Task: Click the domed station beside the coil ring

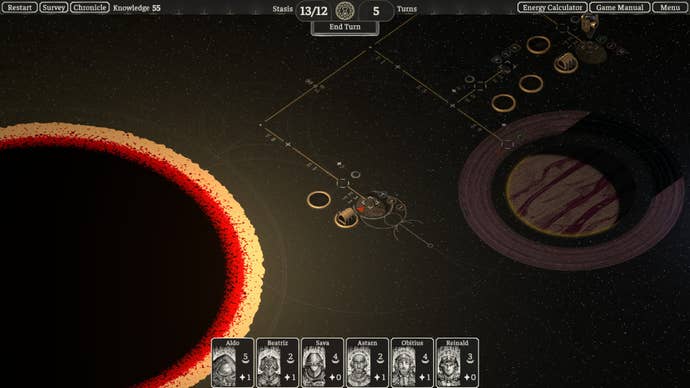Action: click(592, 52)
